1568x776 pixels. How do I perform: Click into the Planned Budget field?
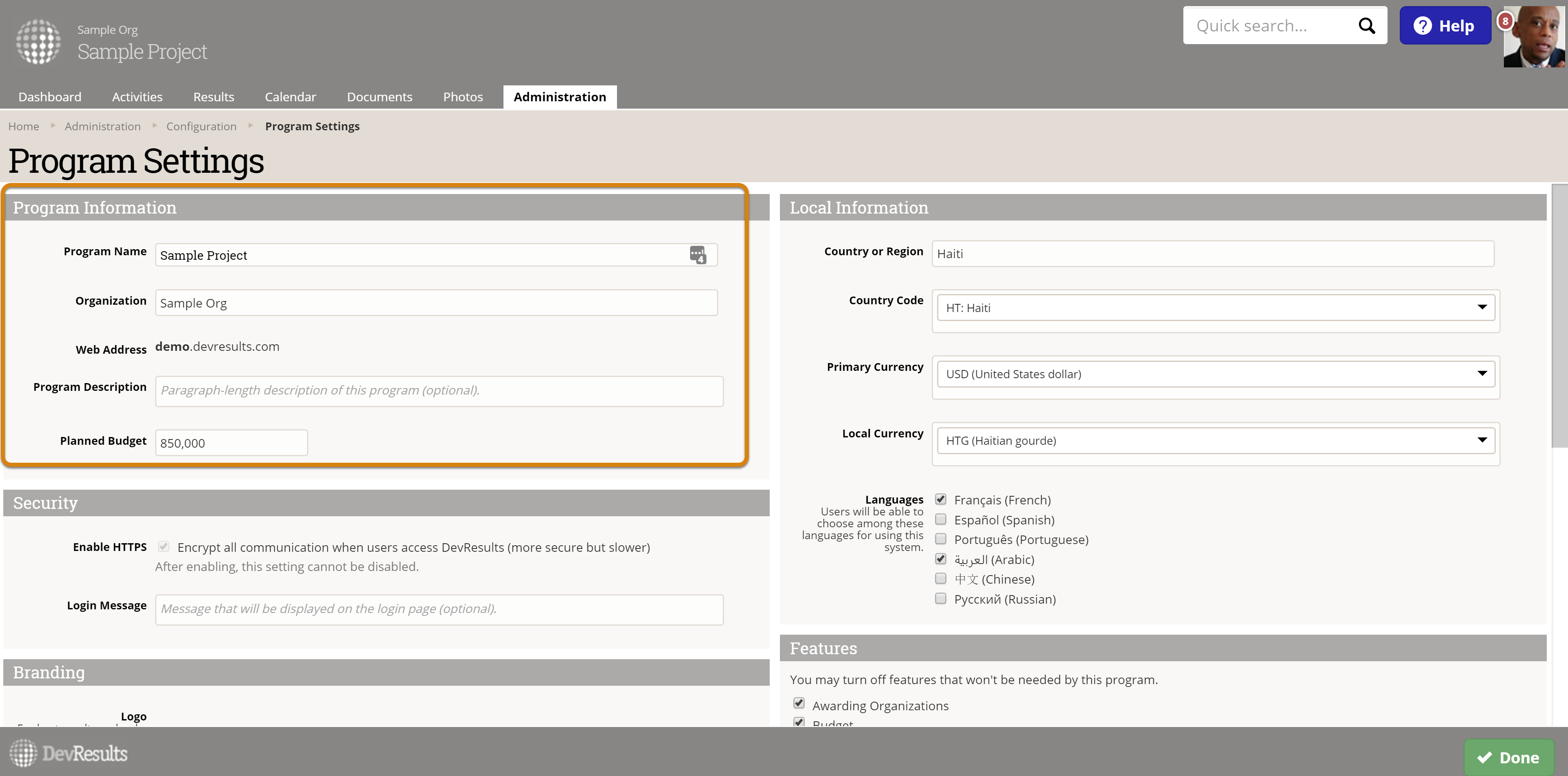(231, 442)
